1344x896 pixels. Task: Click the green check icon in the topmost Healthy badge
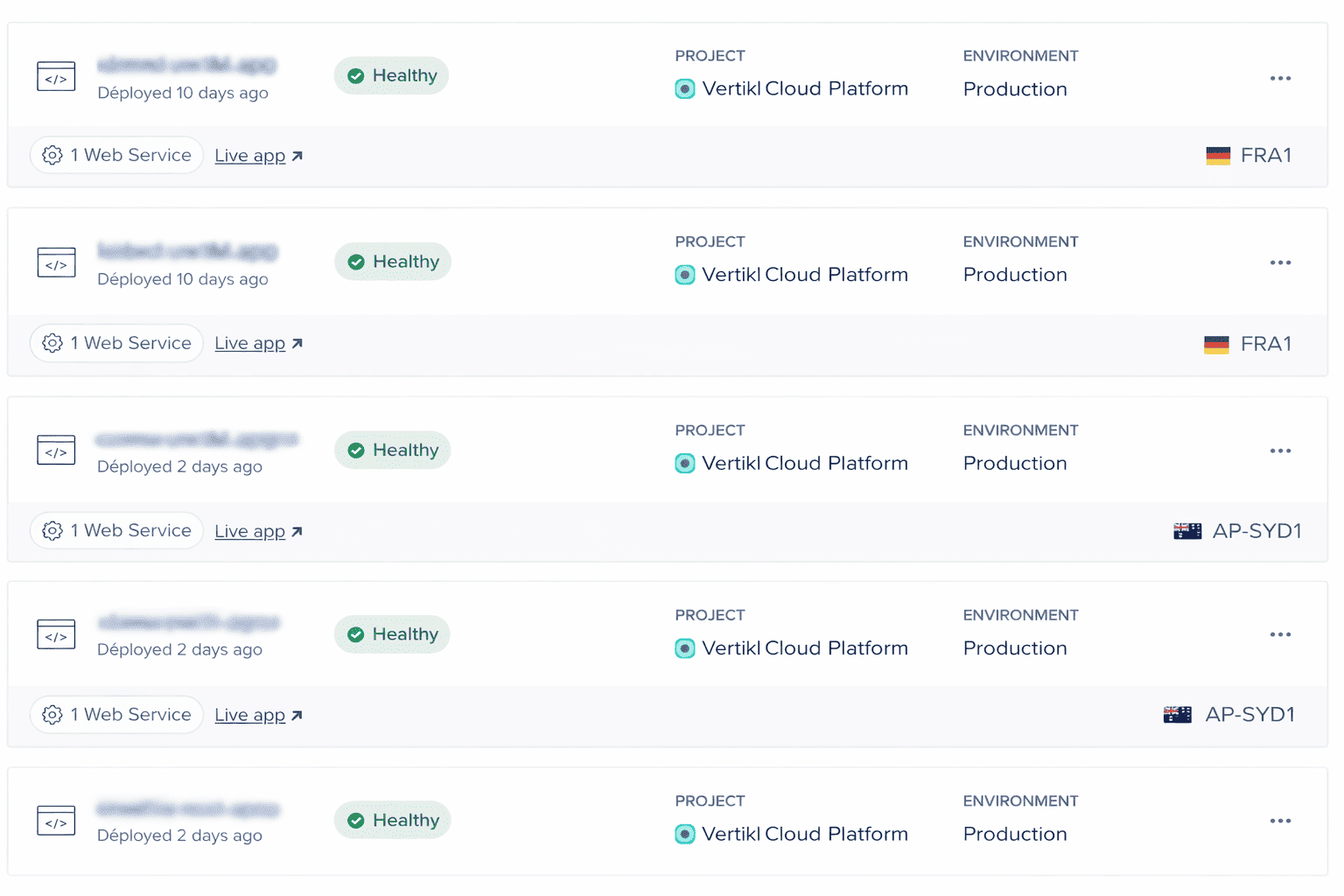pos(356,76)
